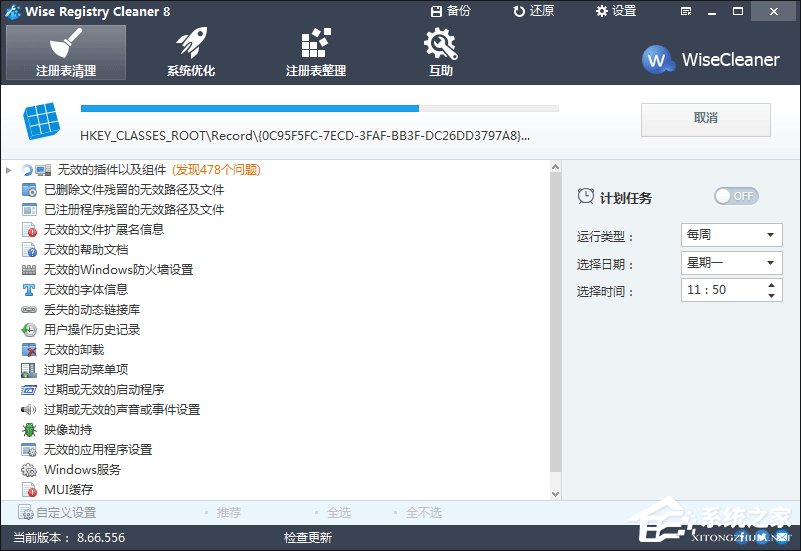The image size is (801, 551).
Task: Click icon of 无效的应用程序设置
Action: pos(29,450)
